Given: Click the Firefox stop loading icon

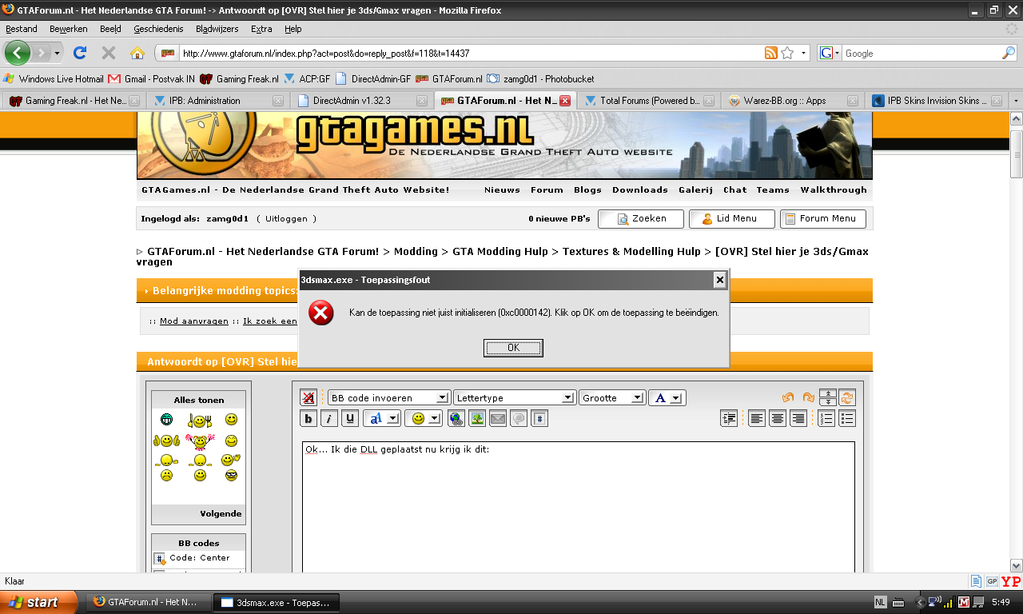Looking at the screenshot, I should [108, 53].
